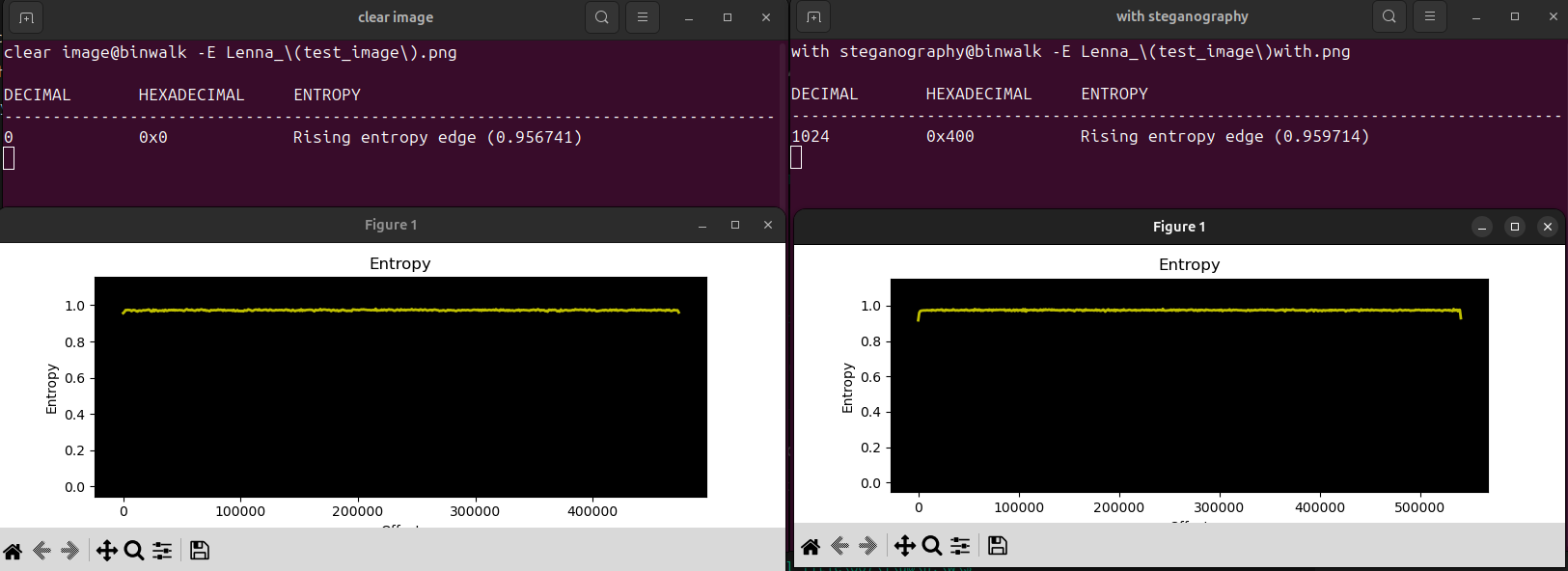Click entropy value 0.956741 in left terminal
This screenshot has width=1568, height=571.
535,137
